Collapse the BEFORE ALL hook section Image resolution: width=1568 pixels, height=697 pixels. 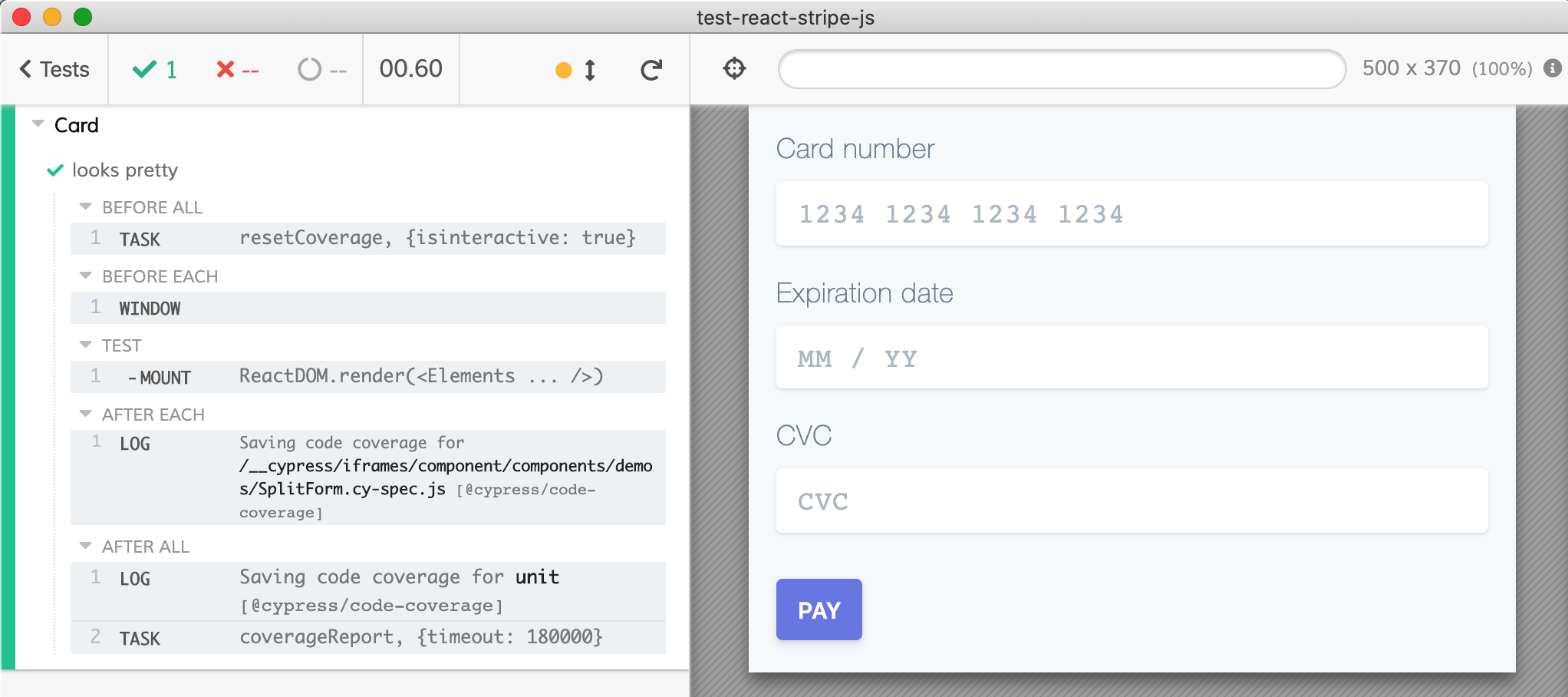(x=85, y=206)
